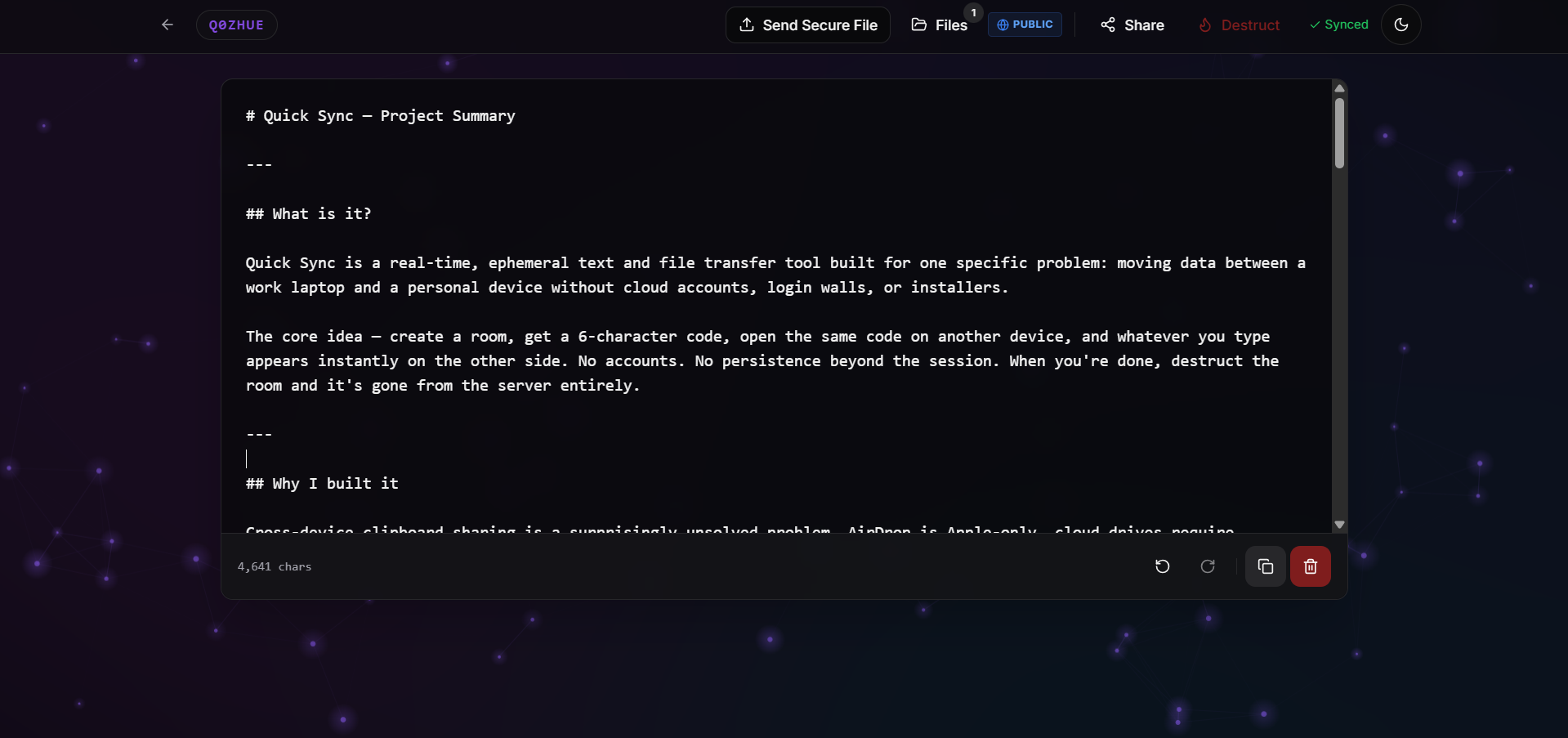Screen dimensions: 1568x738
Task: Click the undo arrow icon
Action: click(1162, 566)
